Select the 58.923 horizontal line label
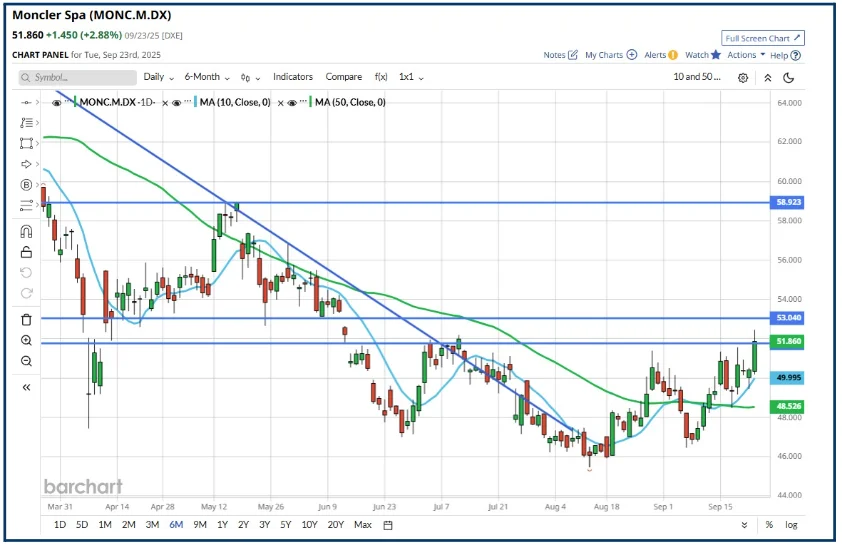842x545 pixels. (x=788, y=202)
